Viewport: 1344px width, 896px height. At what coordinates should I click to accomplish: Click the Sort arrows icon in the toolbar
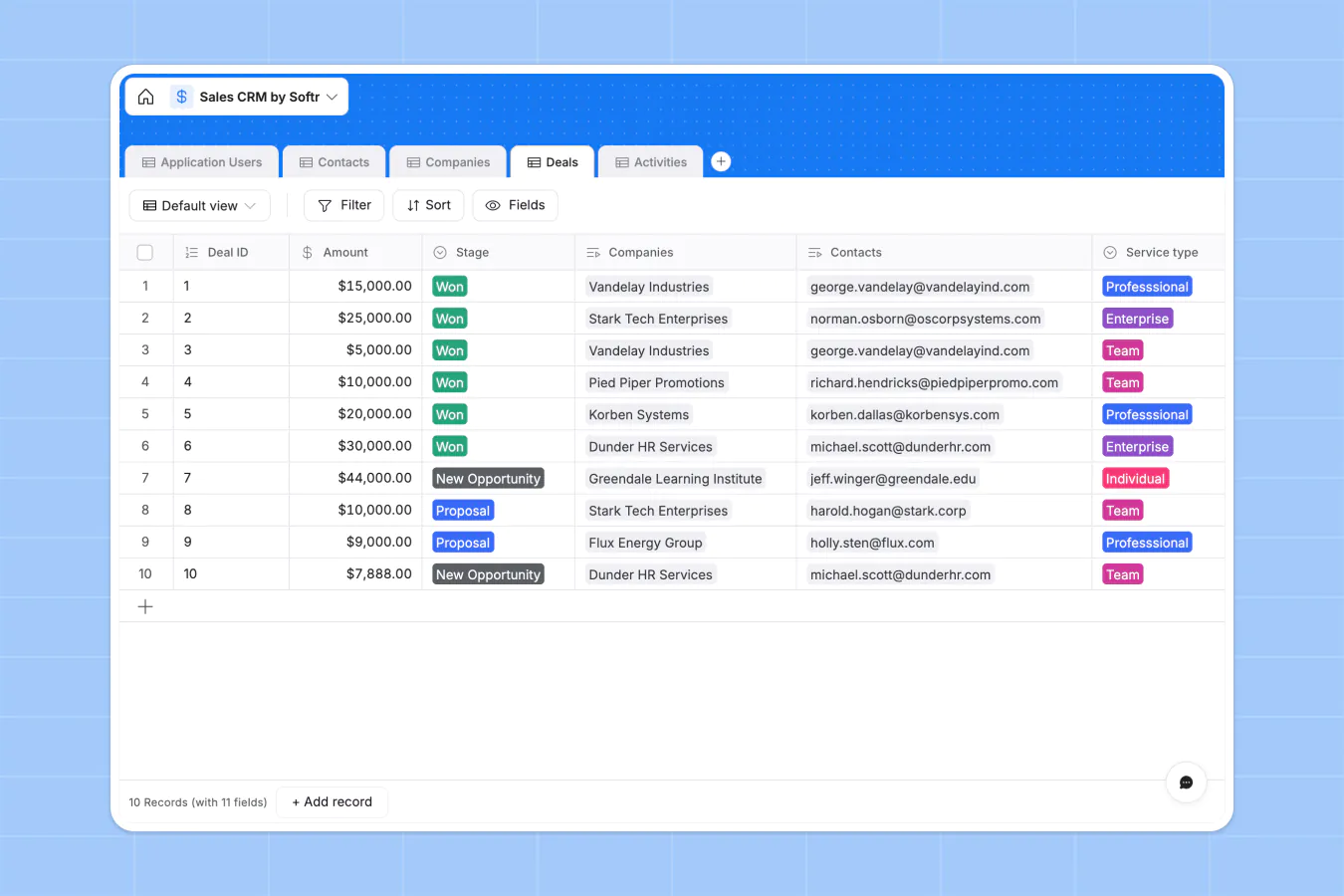[412, 205]
